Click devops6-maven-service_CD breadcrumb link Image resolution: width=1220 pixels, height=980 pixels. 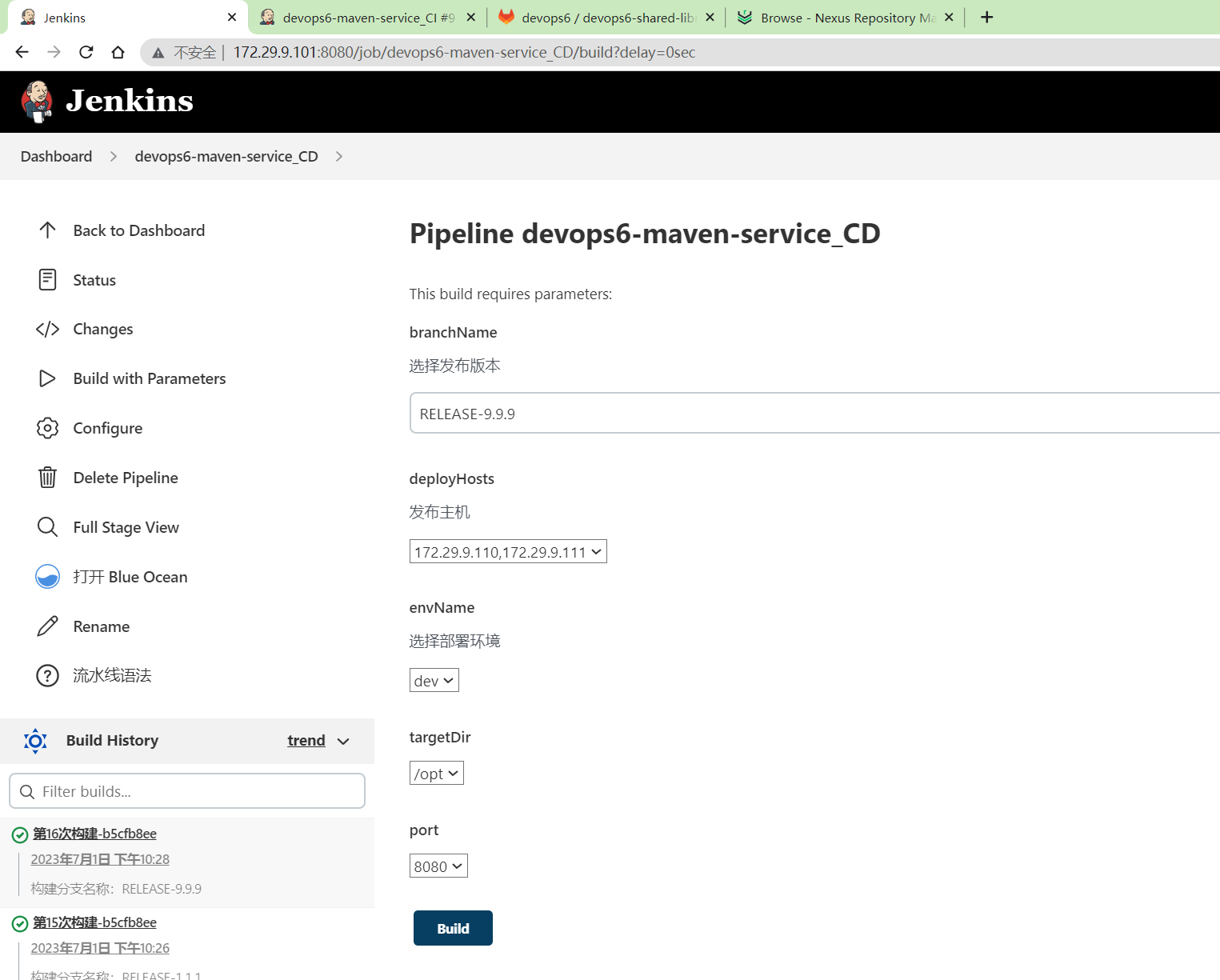point(226,156)
